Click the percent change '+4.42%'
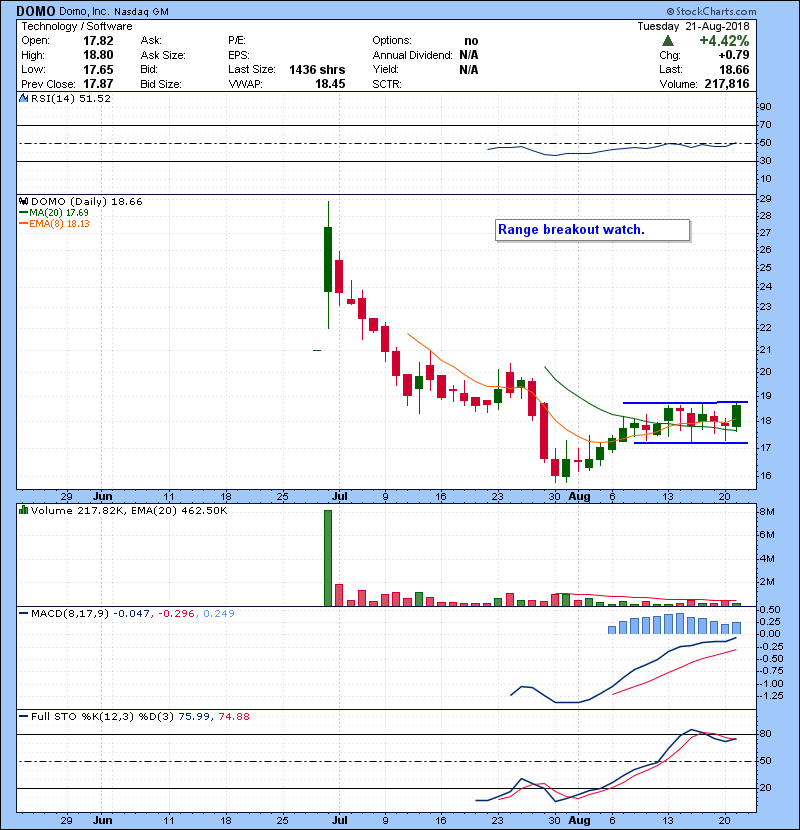Viewport: 800px width, 830px height. tap(724, 41)
